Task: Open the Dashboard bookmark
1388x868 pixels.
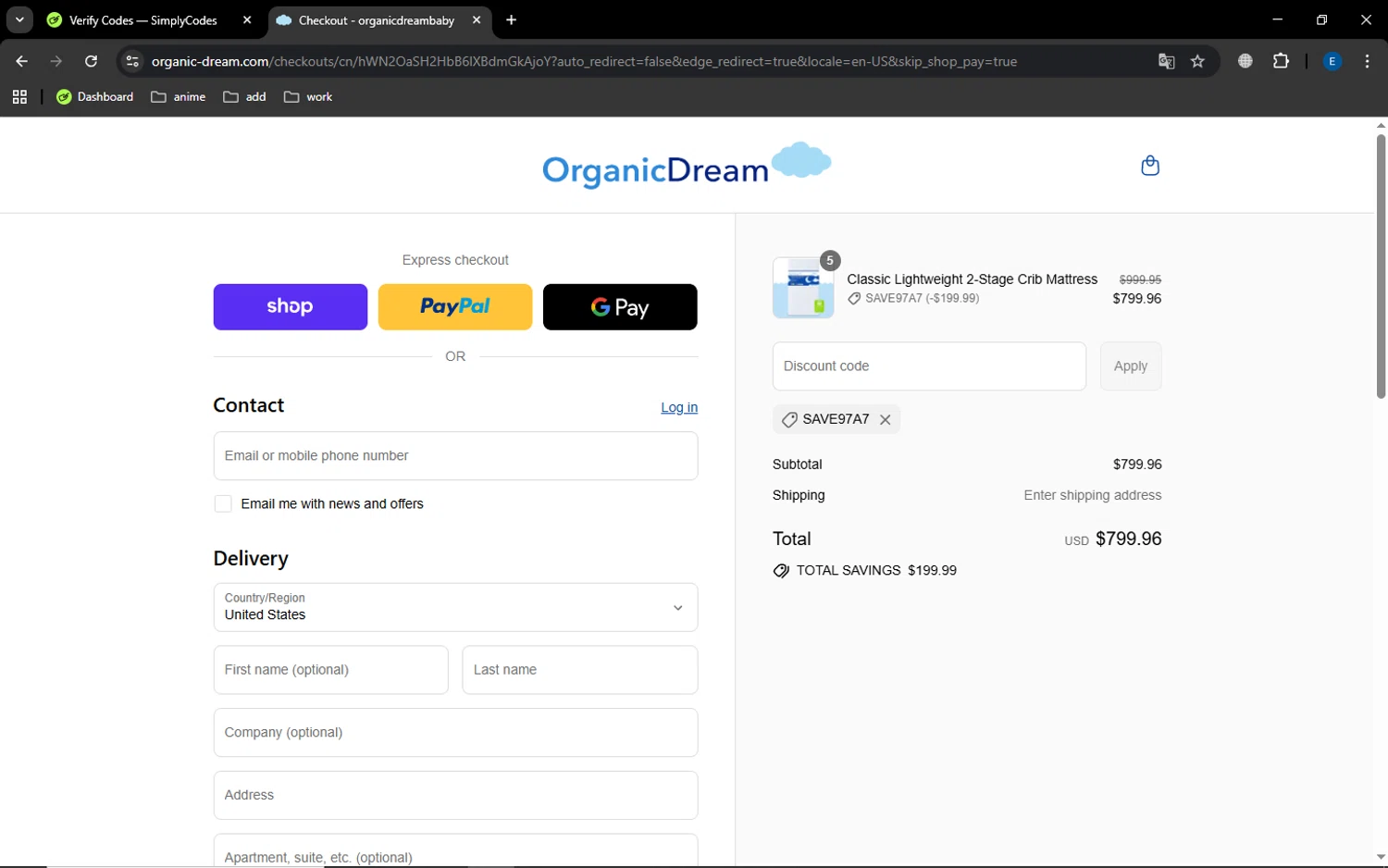Action: pyautogui.click(x=94, y=96)
